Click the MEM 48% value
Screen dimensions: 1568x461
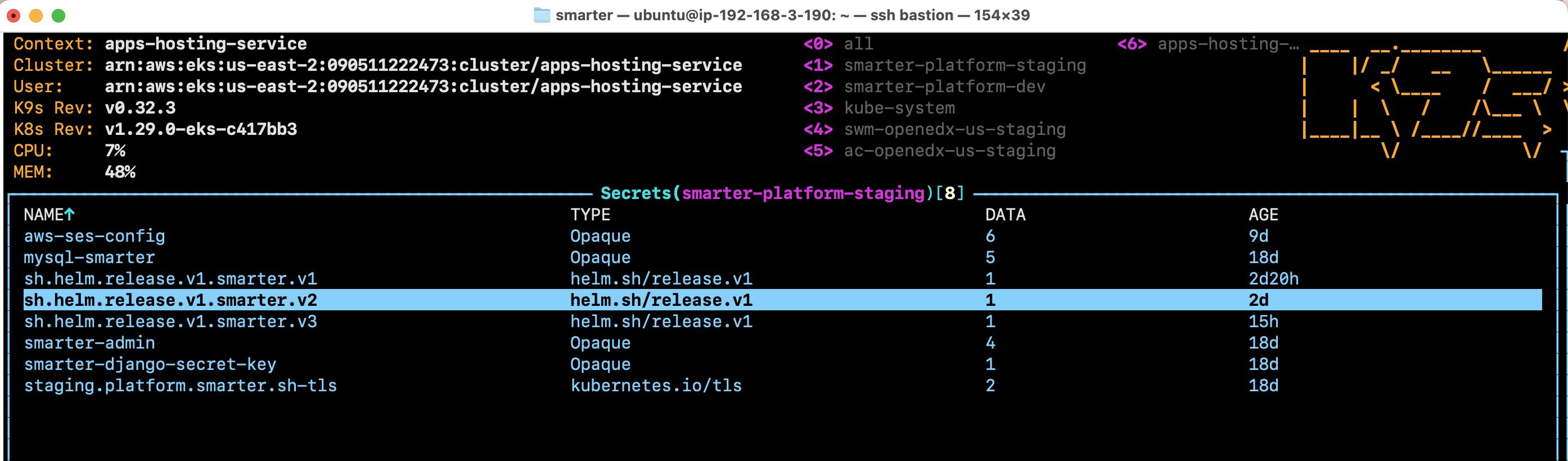120,171
